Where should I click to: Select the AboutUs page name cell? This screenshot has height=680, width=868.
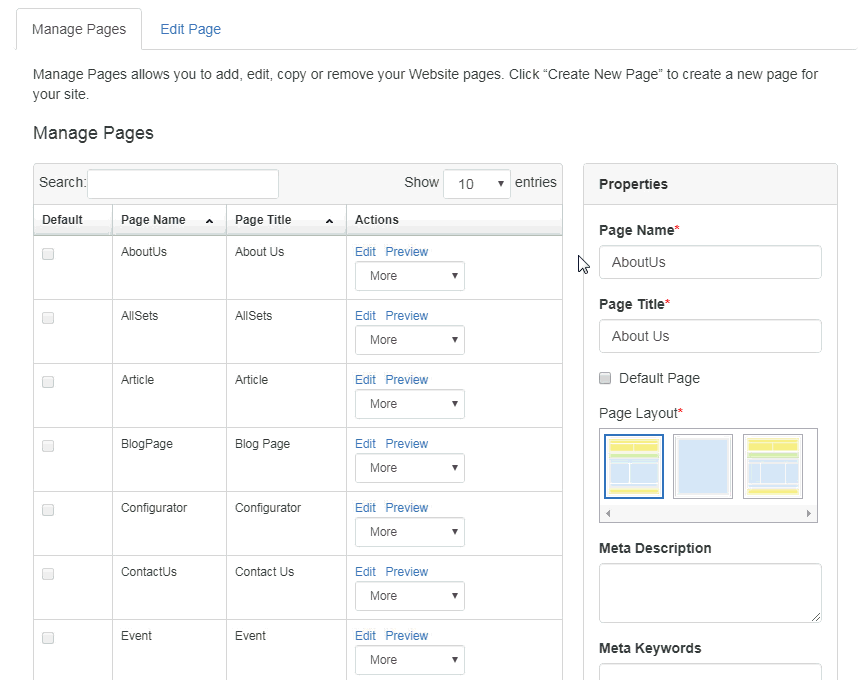point(169,268)
